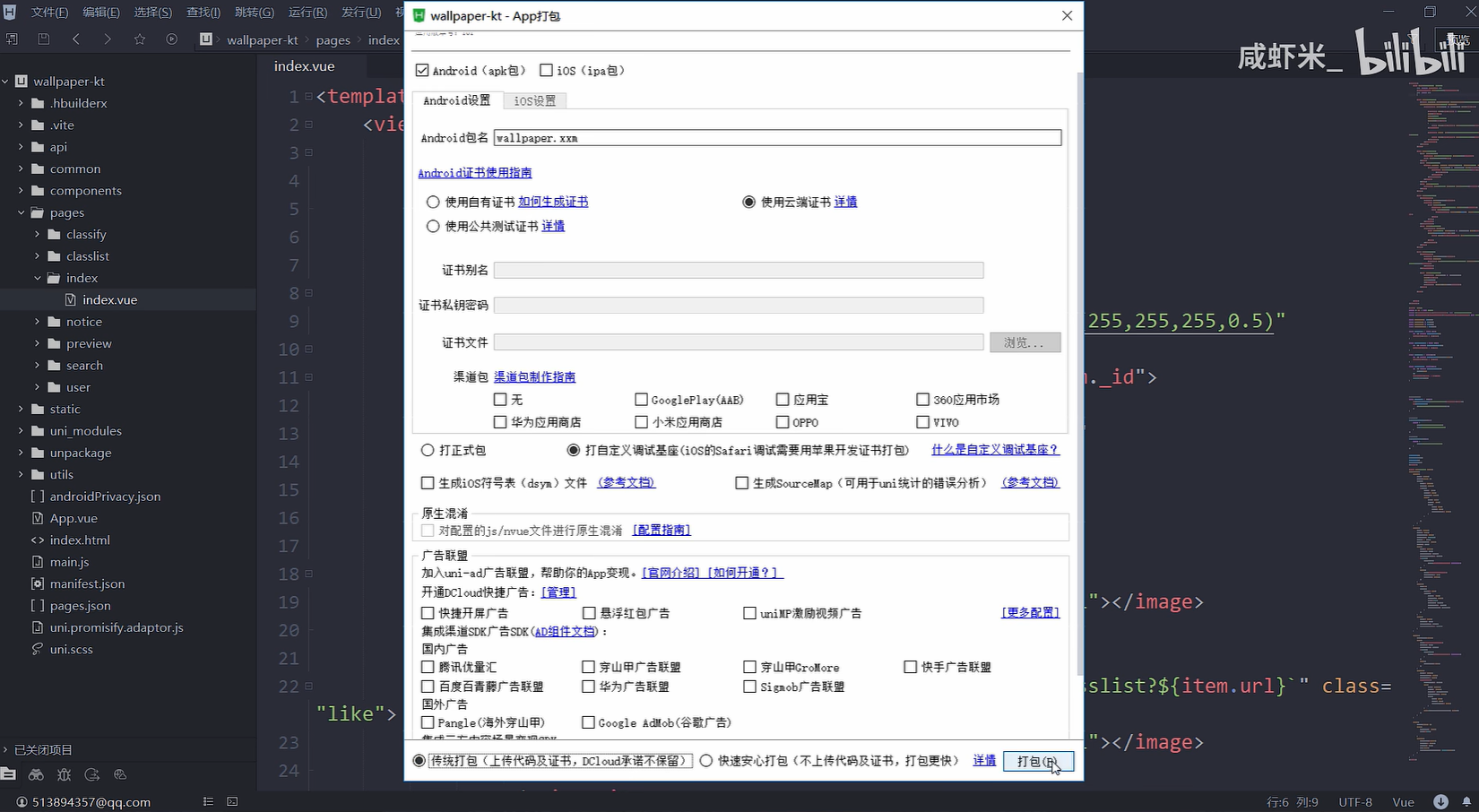Viewport: 1479px width, 812px height.
Task: Select the 使用公共测试证书 radio button
Action: point(433,227)
